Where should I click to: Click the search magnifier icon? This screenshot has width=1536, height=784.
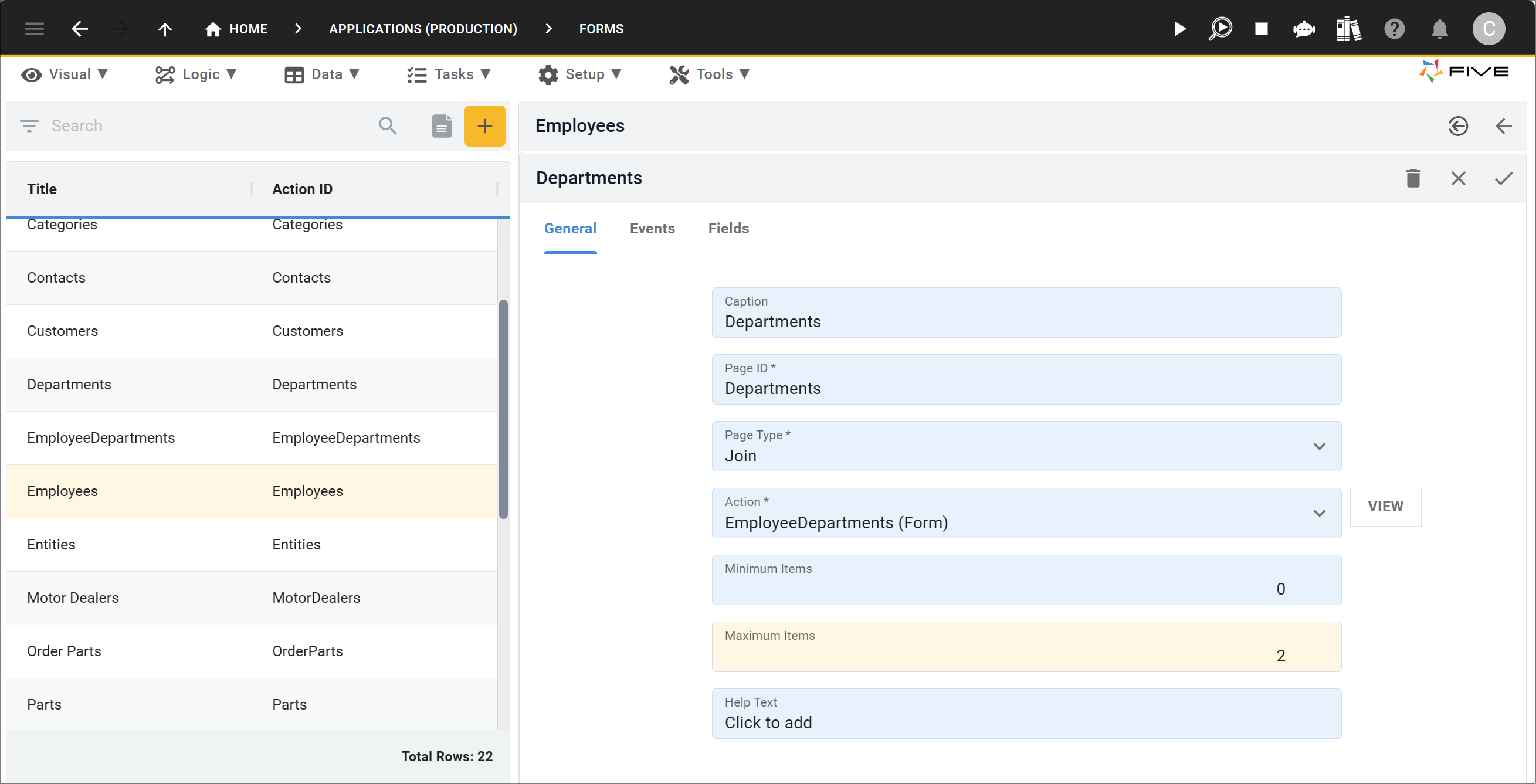[388, 126]
